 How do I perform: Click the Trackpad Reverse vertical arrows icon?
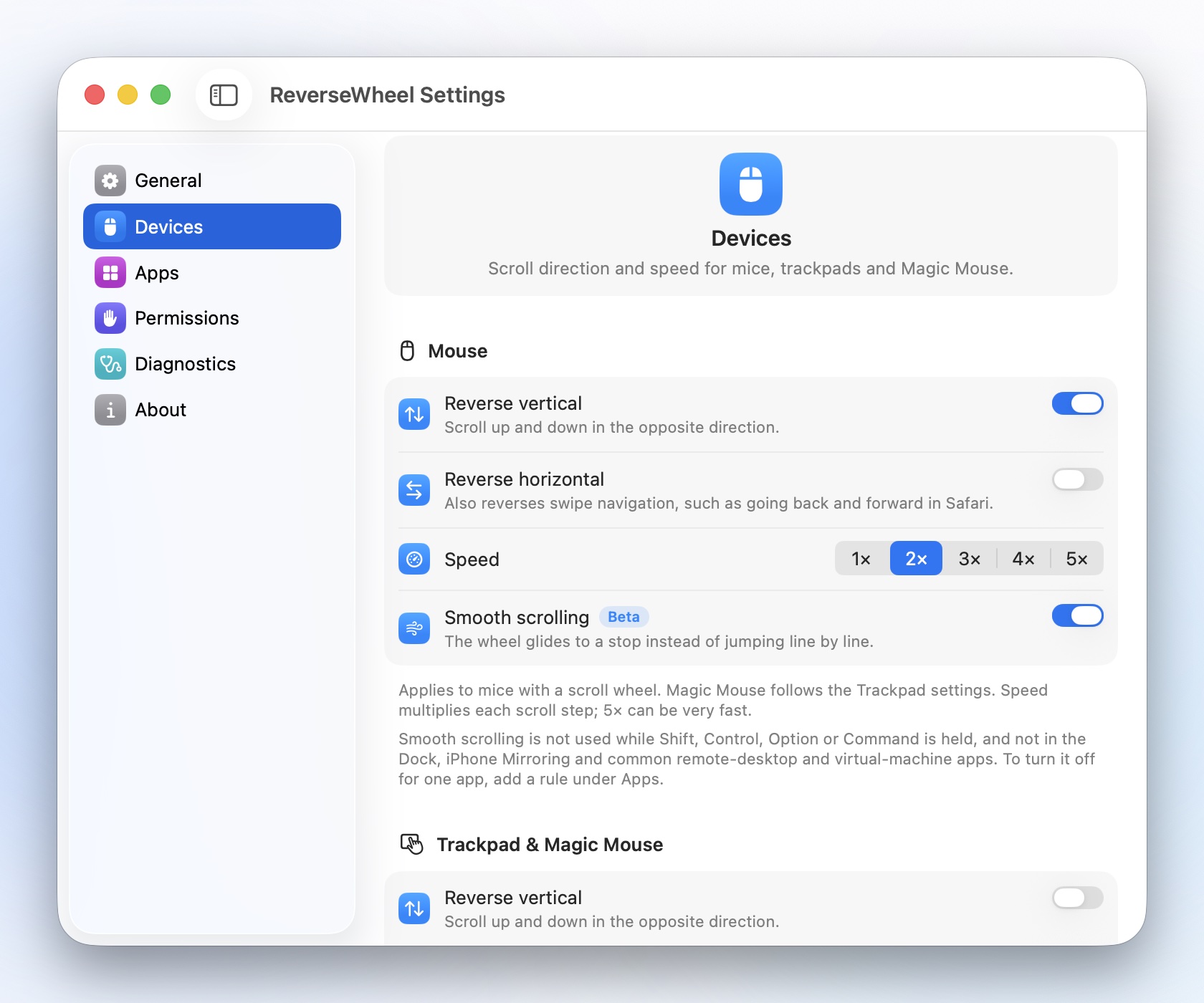click(x=414, y=908)
